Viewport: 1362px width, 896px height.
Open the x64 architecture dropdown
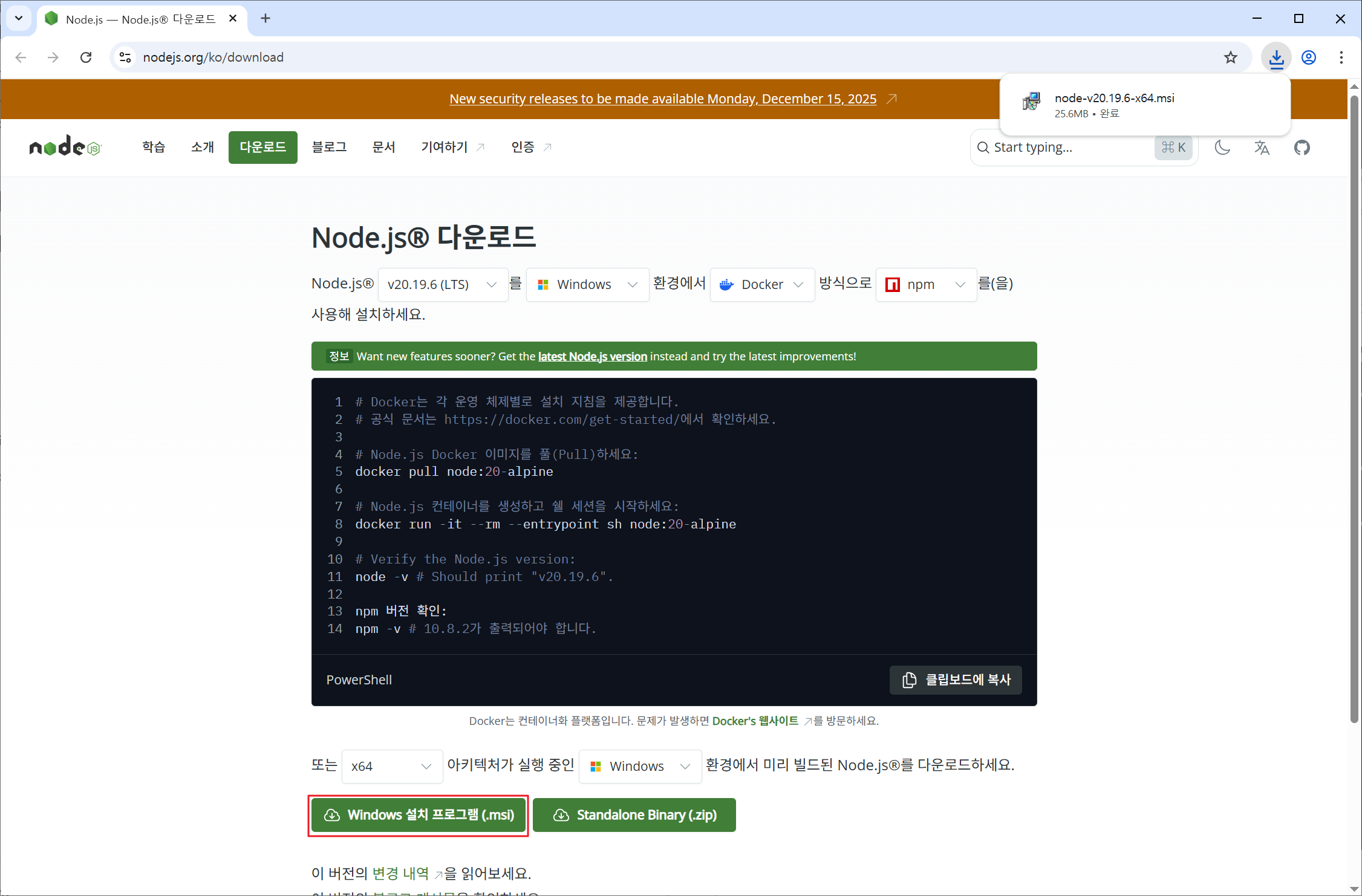(391, 767)
